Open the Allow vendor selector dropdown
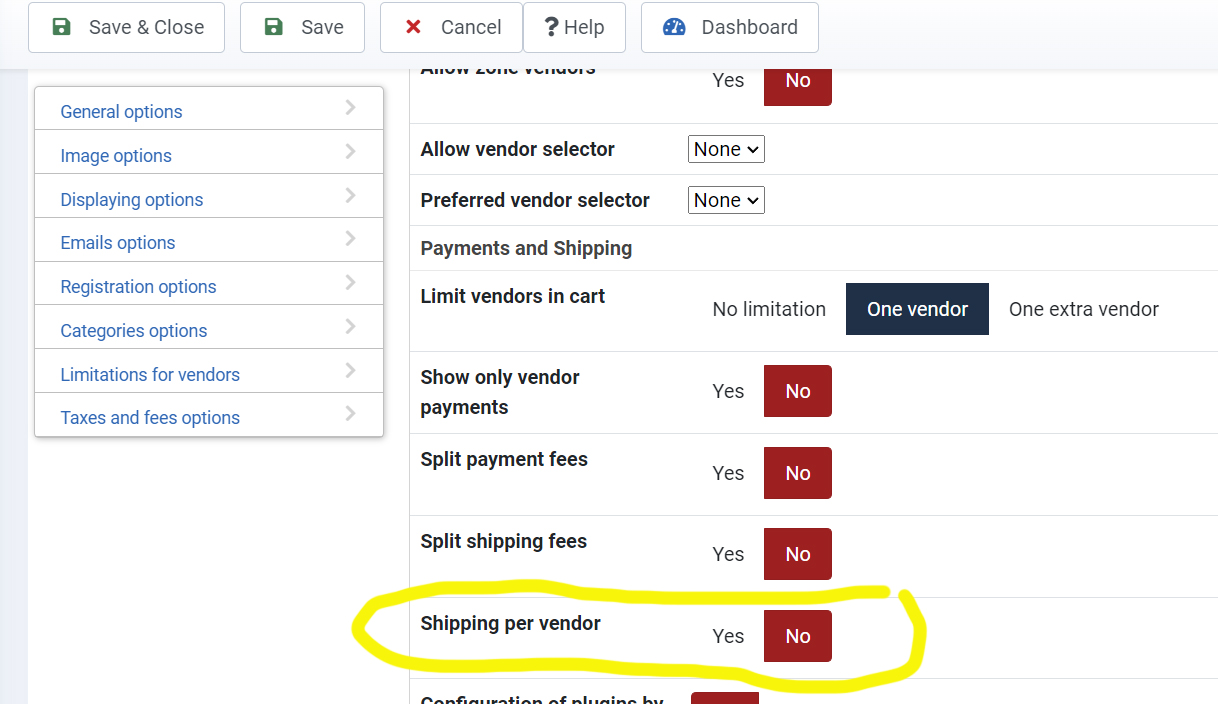Image resolution: width=1218 pixels, height=704 pixels. pyautogui.click(x=726, y=149)
